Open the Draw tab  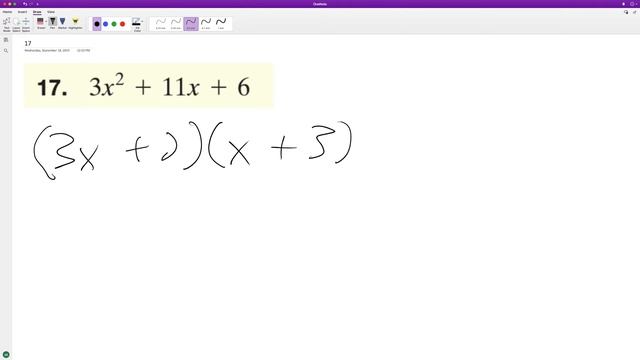(37, 12)
